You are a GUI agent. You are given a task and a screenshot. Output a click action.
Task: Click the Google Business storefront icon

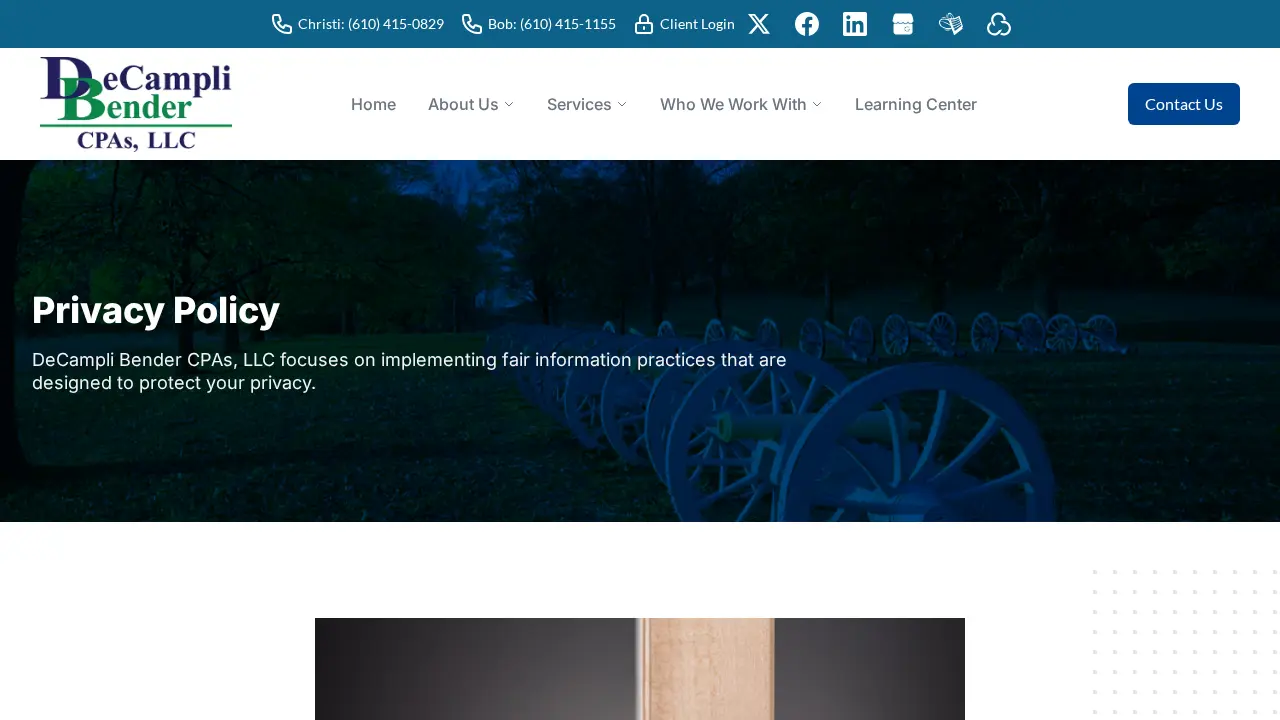pos(903,24)
